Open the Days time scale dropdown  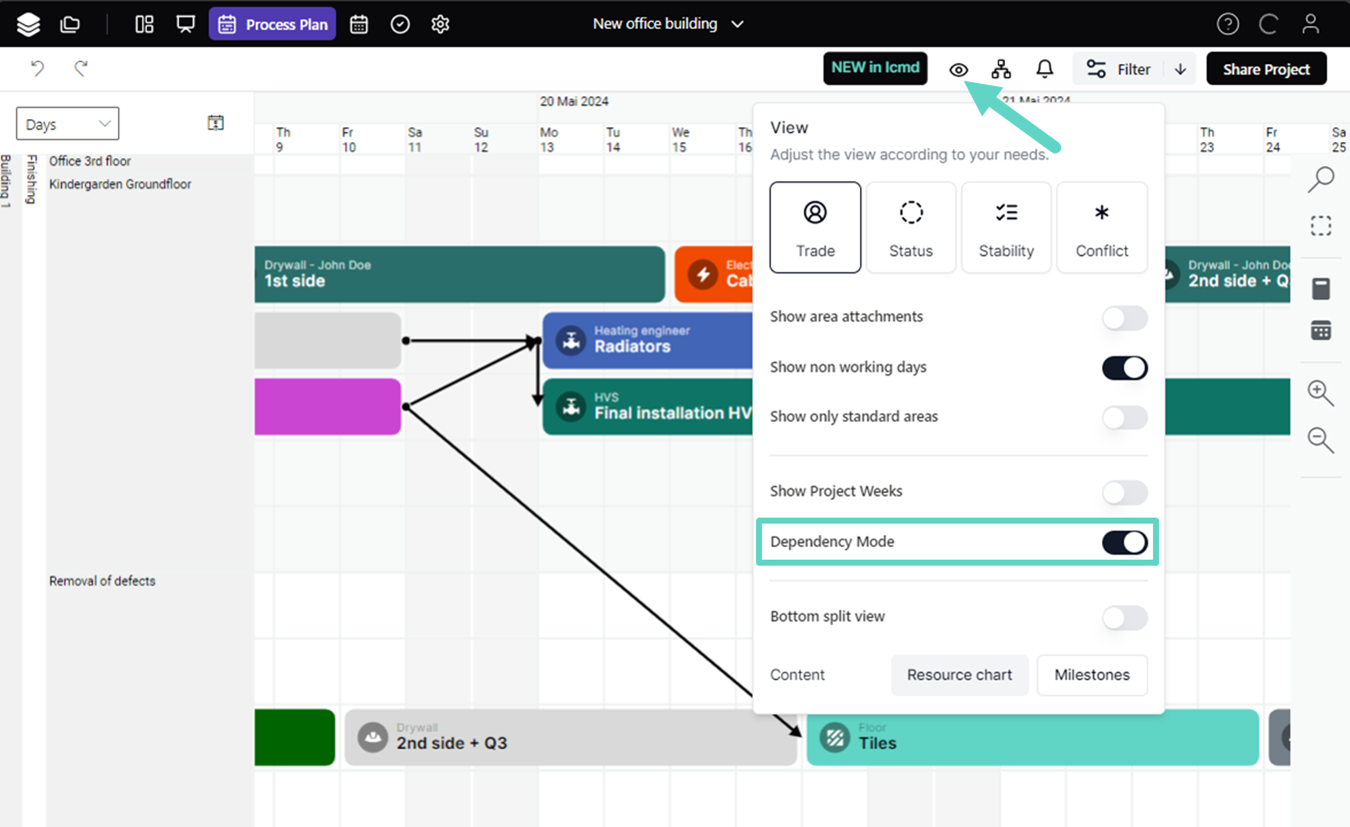(67, 124)
